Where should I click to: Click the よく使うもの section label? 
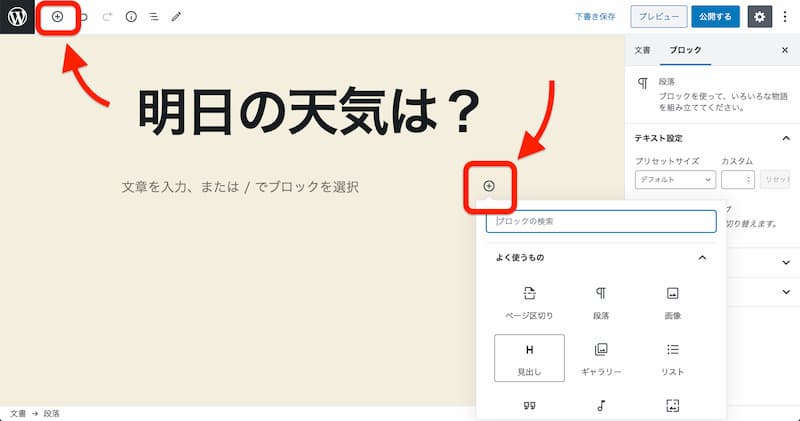point(520,258)
